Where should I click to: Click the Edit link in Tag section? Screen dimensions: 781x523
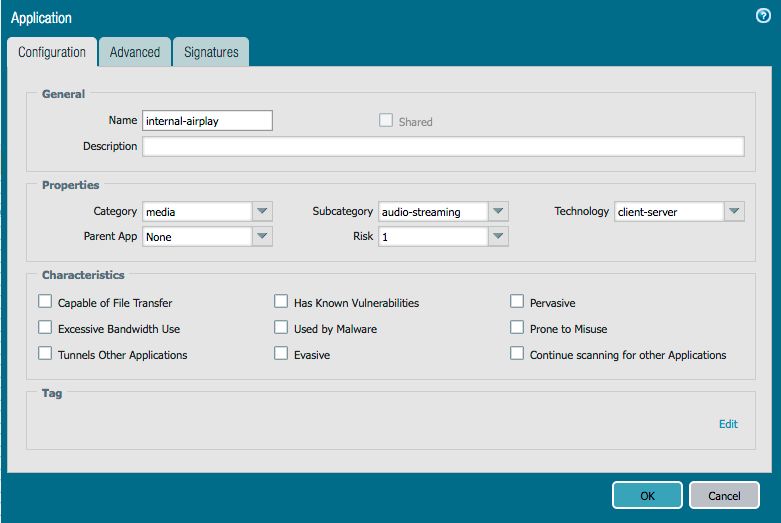[728, 424]
